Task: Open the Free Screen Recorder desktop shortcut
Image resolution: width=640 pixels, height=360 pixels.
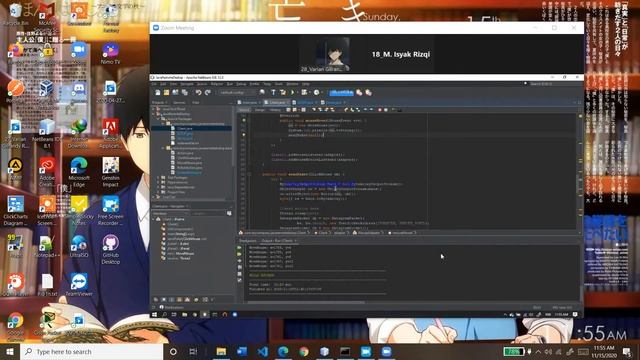Action: tap(110, 211)
